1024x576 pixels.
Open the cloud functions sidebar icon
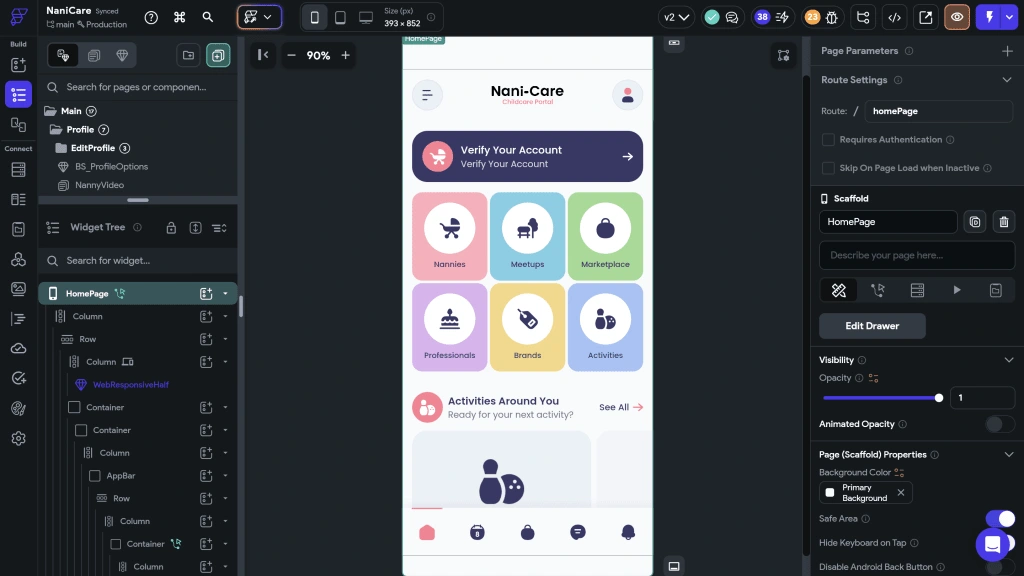point(18,348)
